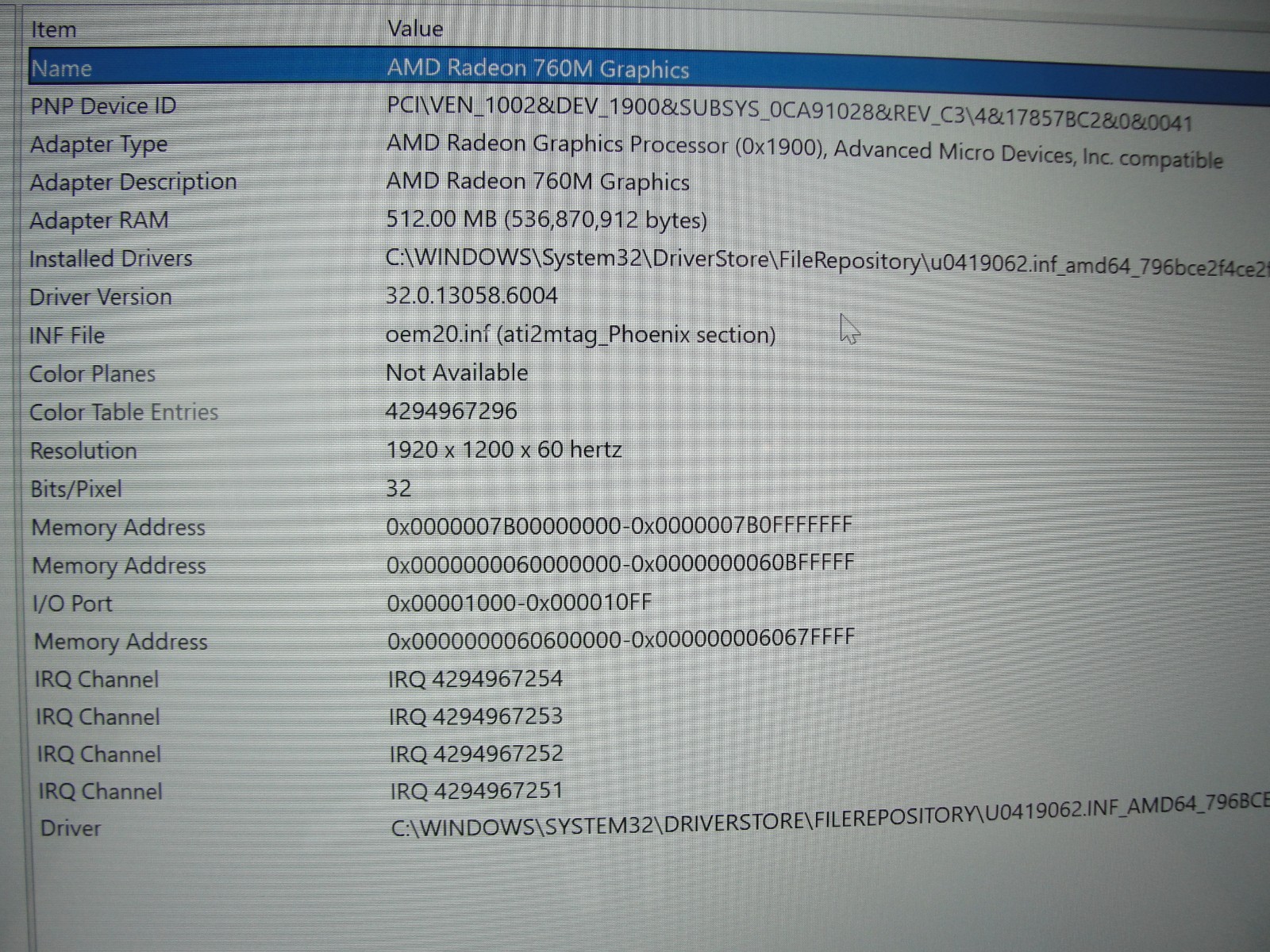Select the Color Table Entries row
The image size is (1270, 952).
(123, 413)
